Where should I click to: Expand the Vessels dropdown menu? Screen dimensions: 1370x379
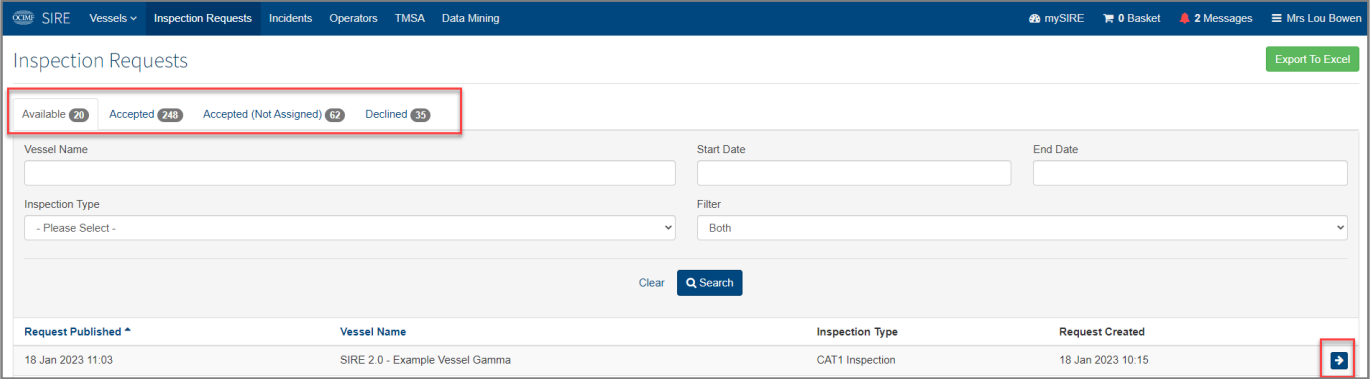(113, 18)
